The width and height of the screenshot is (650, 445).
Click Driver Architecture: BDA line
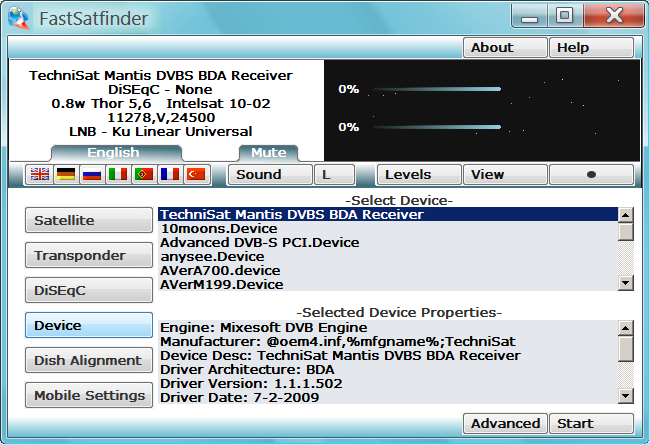388,370
